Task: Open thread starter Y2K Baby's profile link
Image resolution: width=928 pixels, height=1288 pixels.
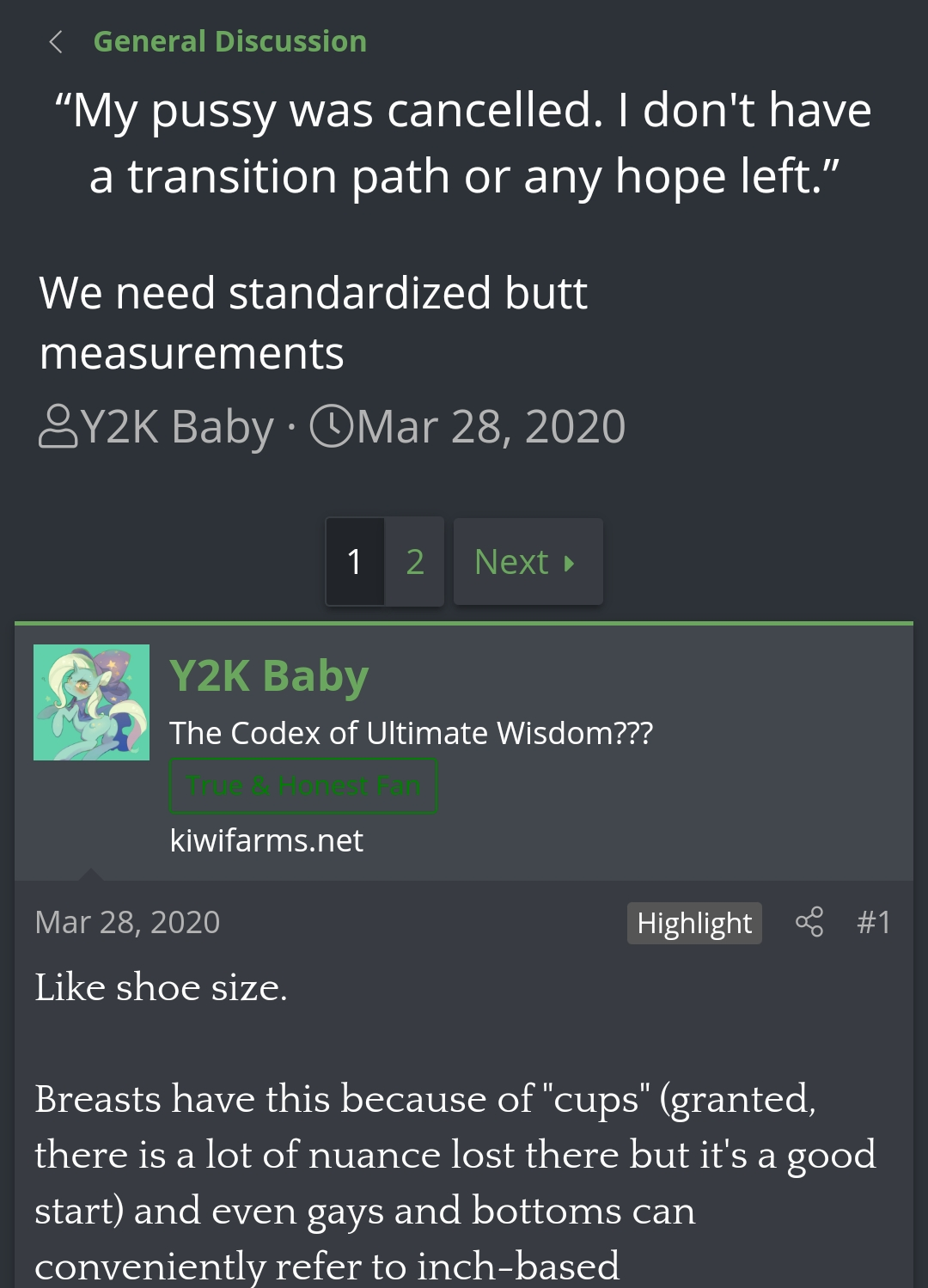Action: [x=178, y=427]
